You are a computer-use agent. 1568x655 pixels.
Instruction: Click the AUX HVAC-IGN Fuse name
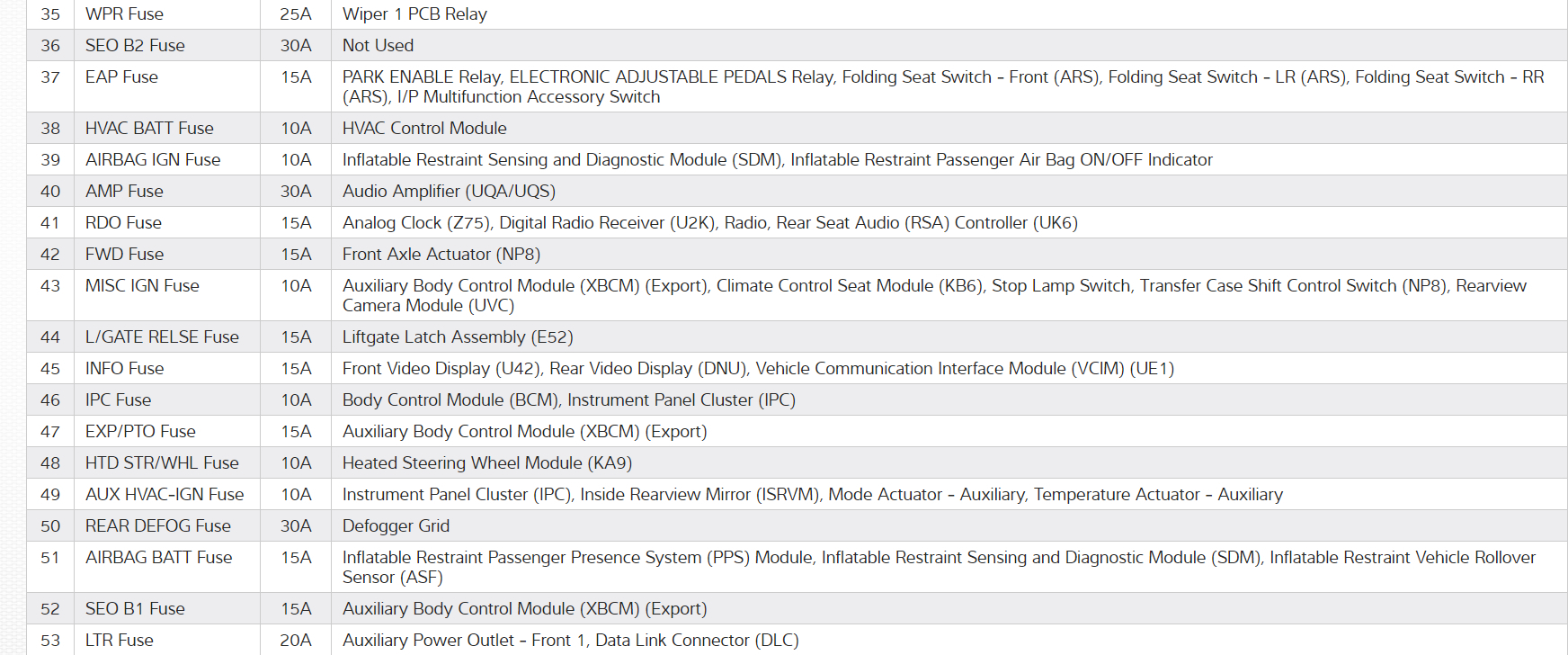[165, 495]
